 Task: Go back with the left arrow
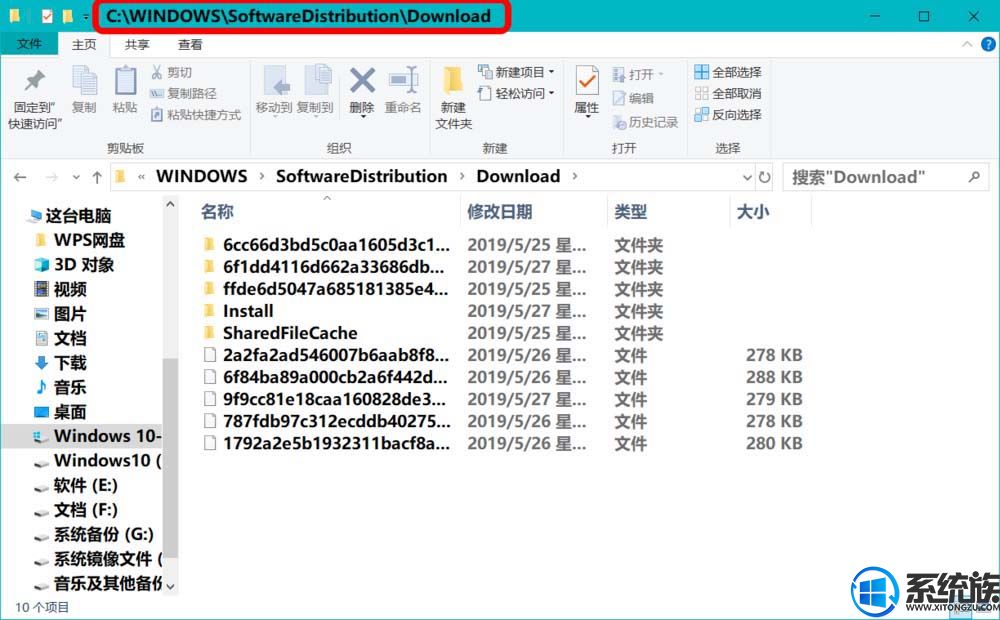(20, 177)
